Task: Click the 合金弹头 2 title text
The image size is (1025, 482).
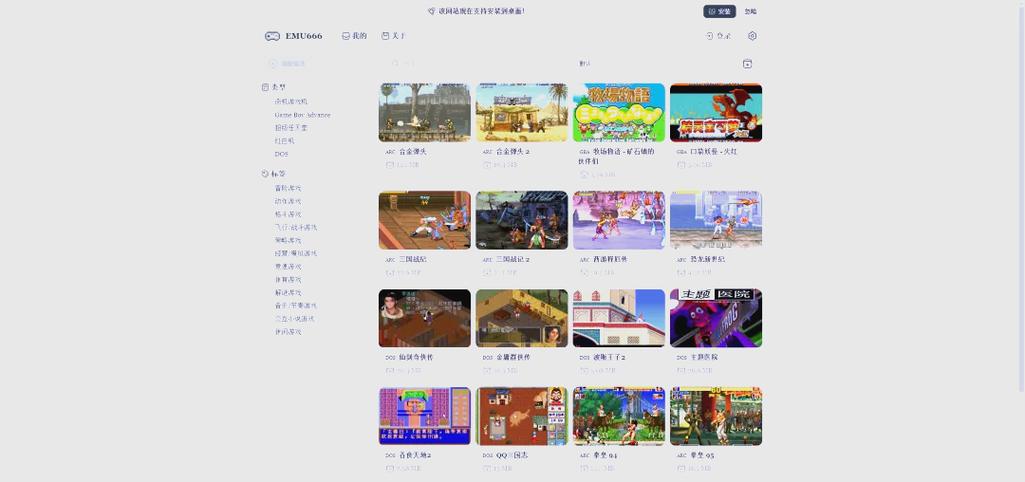Action: click(513, 152)
